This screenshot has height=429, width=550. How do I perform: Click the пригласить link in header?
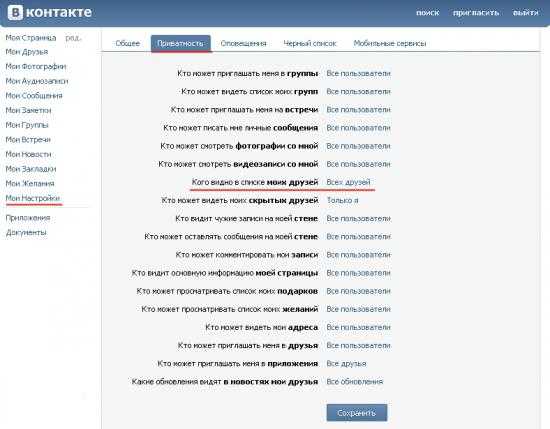click(x=476, y=13)
